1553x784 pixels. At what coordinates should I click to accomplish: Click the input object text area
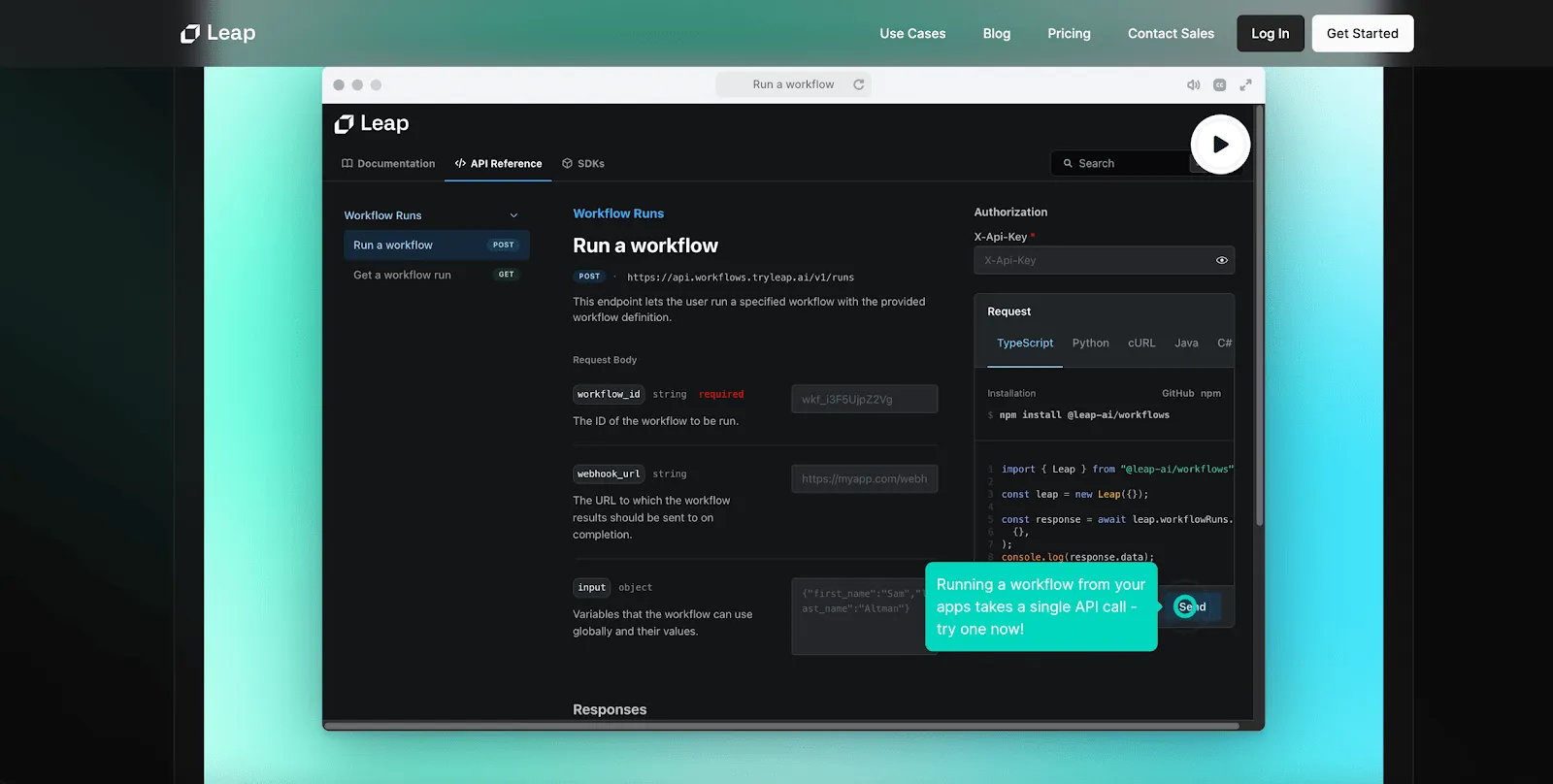coord(864,616)
